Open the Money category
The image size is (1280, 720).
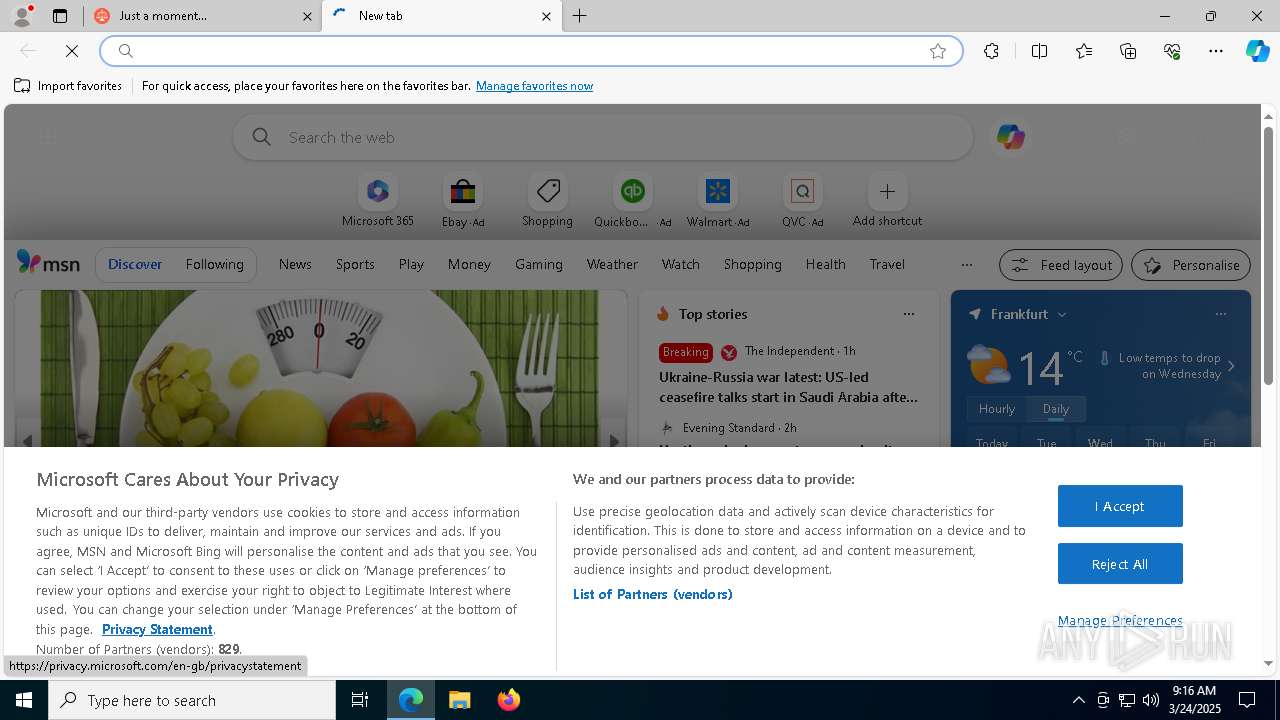pos(469,264)
